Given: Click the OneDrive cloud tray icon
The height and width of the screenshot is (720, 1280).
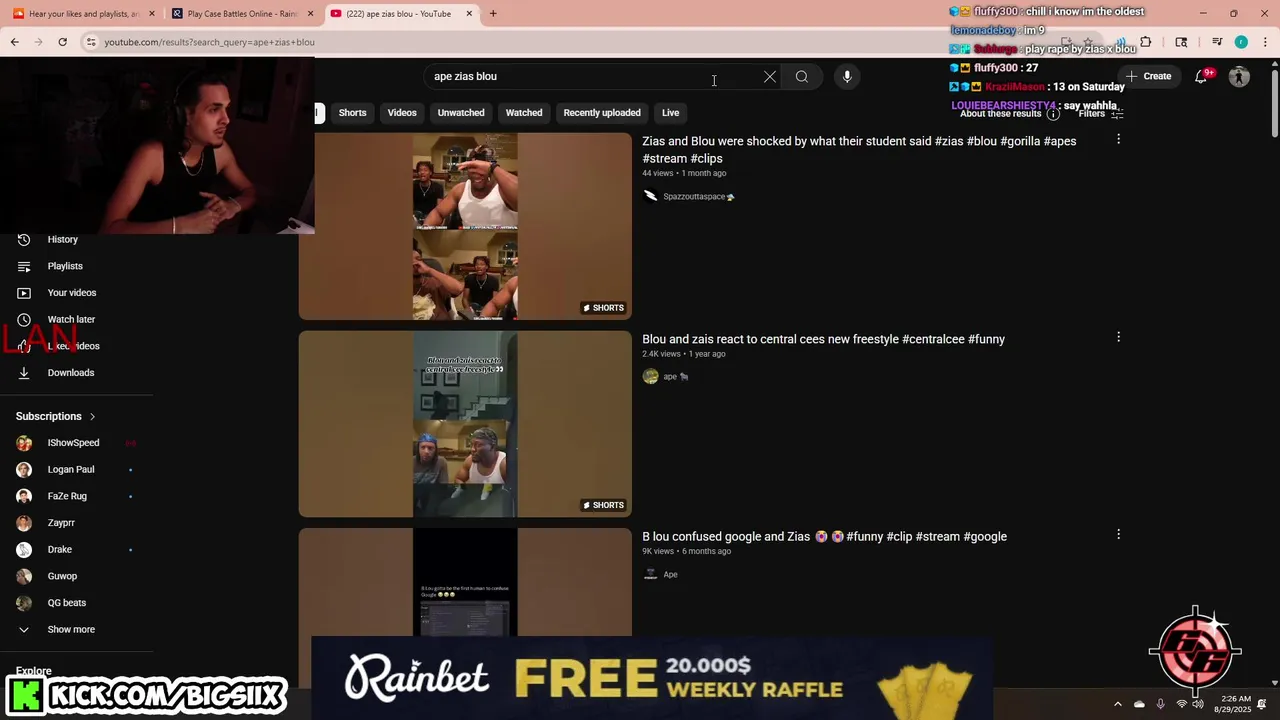Looking at the screenshot, I should pyautogui.click(x=1139, y=704).
